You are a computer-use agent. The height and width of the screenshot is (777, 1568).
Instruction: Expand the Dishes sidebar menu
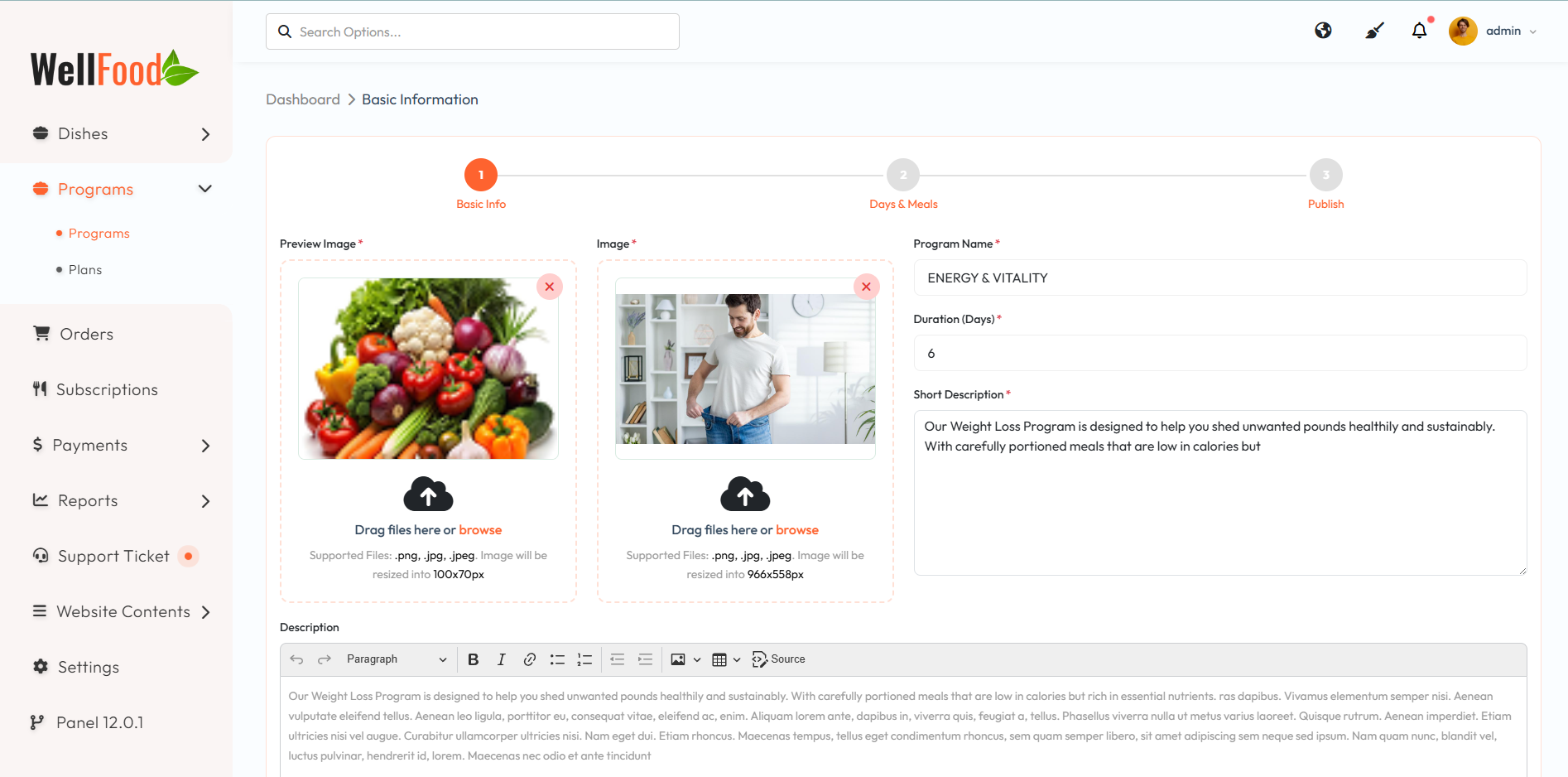[x=121, y=134]
